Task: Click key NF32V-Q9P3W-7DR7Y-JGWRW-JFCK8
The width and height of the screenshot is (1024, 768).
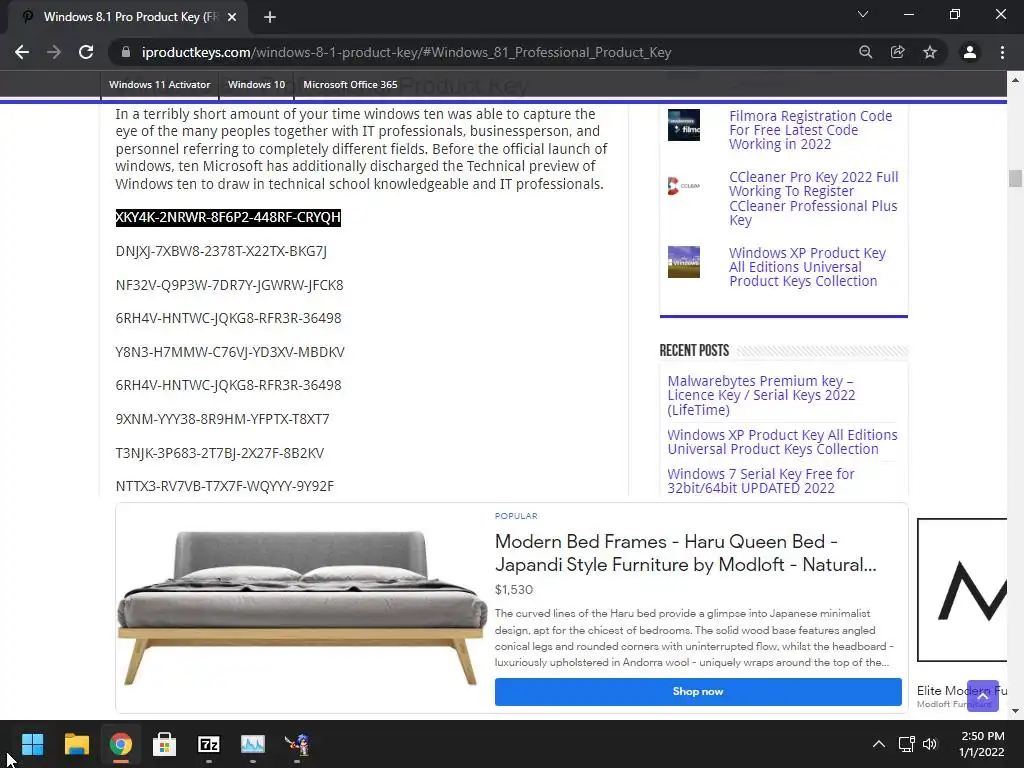Action: [x=229, y=285]
